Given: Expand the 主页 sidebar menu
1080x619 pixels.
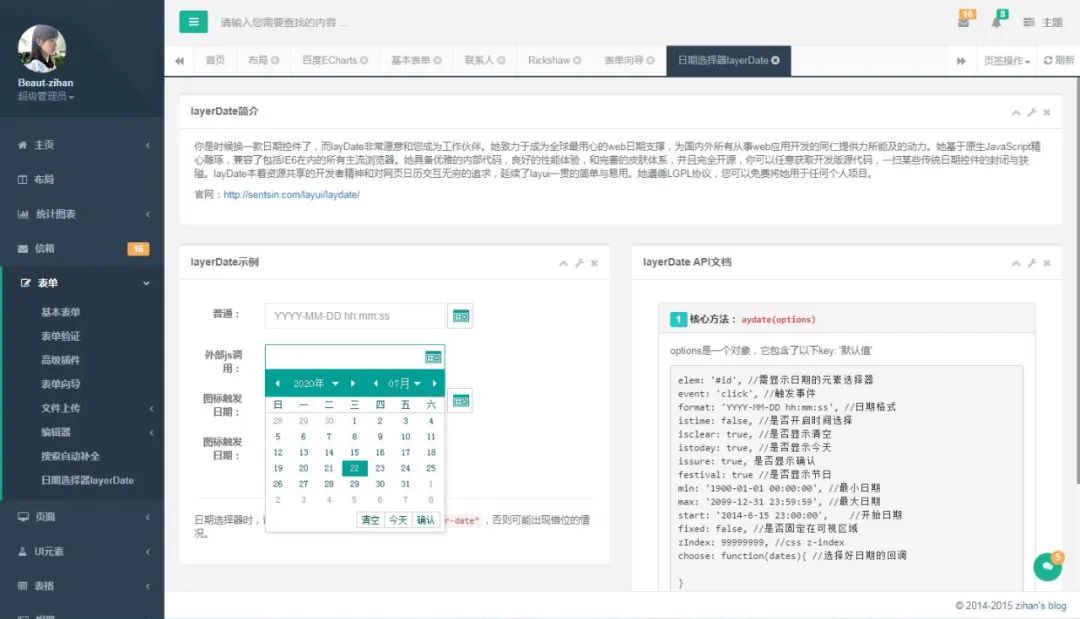Looking at the screenshot, I should pyautogui.click(x=83, y=145).
